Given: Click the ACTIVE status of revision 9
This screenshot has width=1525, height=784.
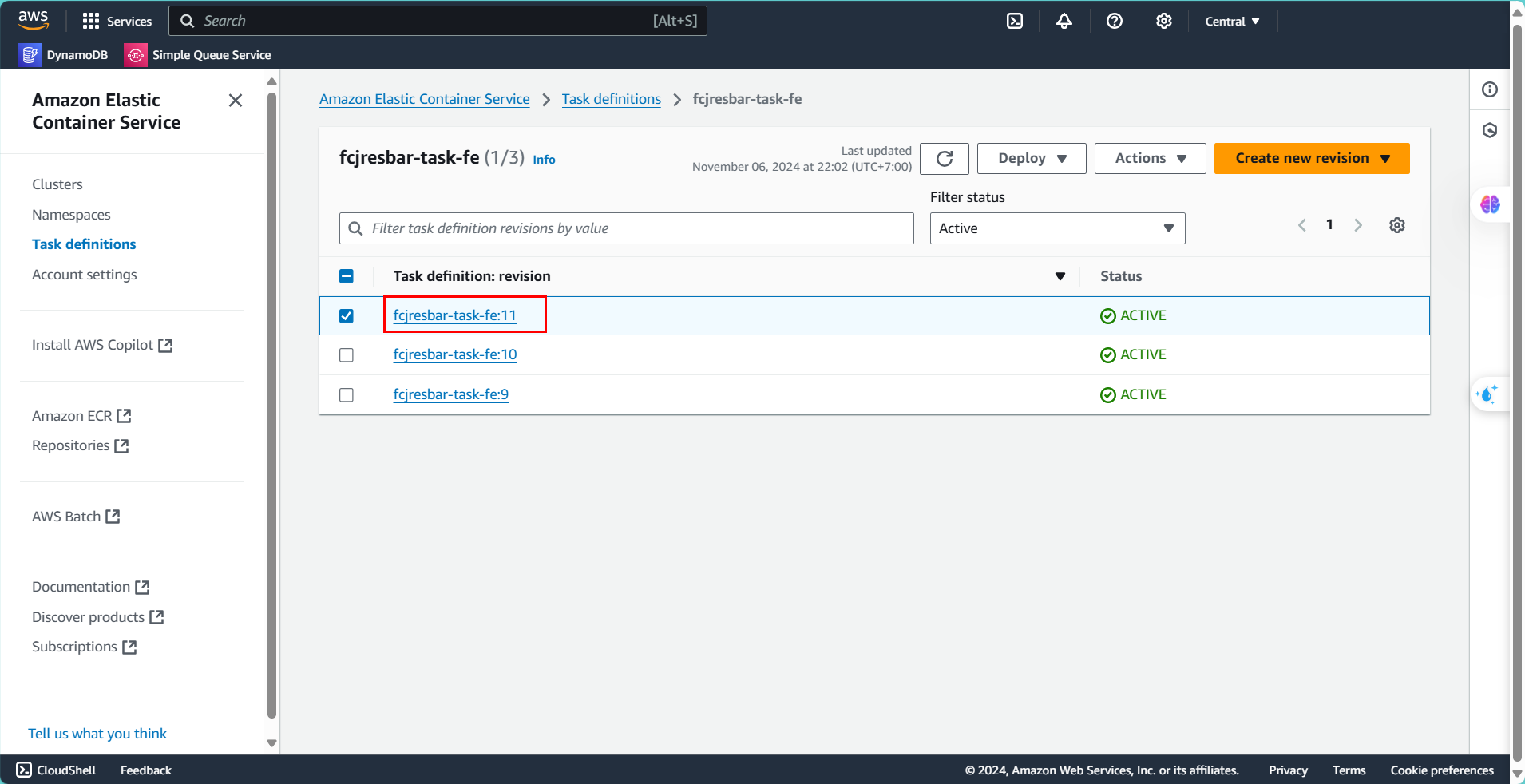Looking at the screenshot, I should pos(1133,394).
